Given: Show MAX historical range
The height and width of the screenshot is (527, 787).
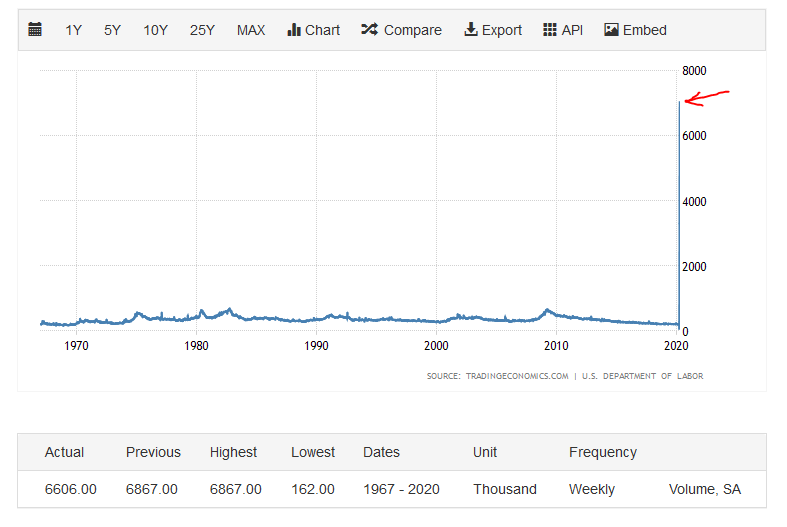Looking at the screenshot, I should click(x=251, y=30).
